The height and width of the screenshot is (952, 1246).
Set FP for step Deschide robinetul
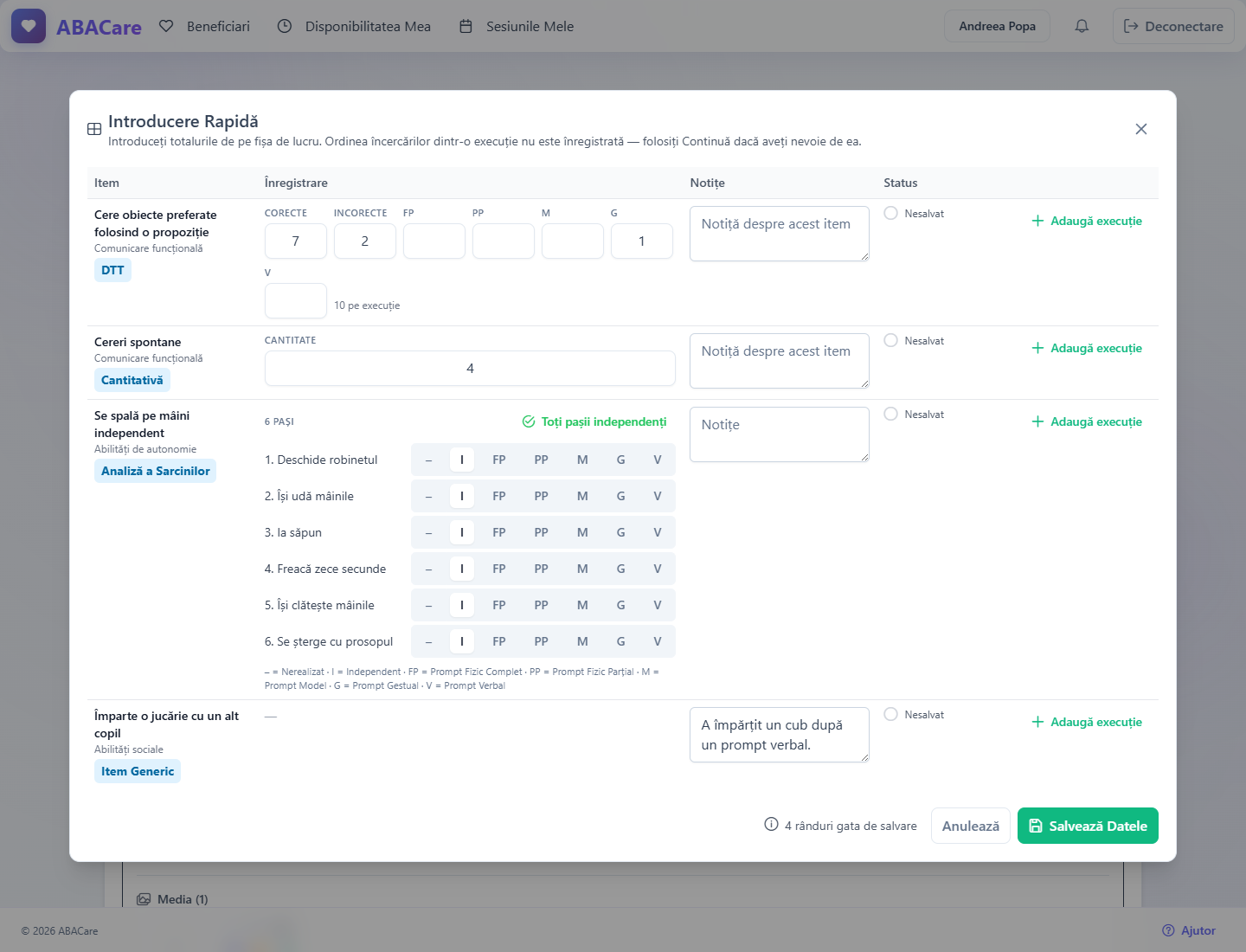[499, 460]
